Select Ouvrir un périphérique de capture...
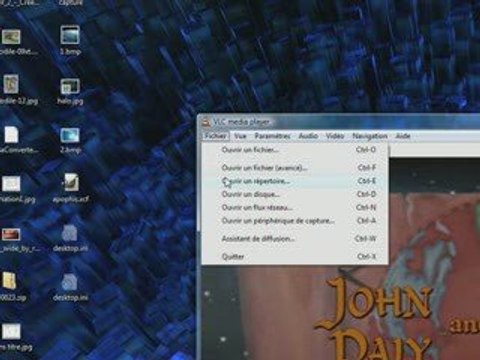The width and height of the screenshot is (480, 360). point(295,221)
